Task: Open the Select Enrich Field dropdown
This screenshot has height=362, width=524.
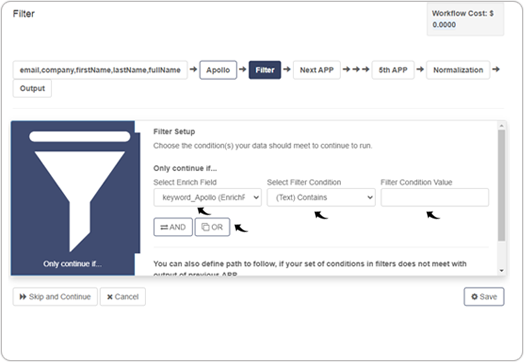Action: [208, 197]
